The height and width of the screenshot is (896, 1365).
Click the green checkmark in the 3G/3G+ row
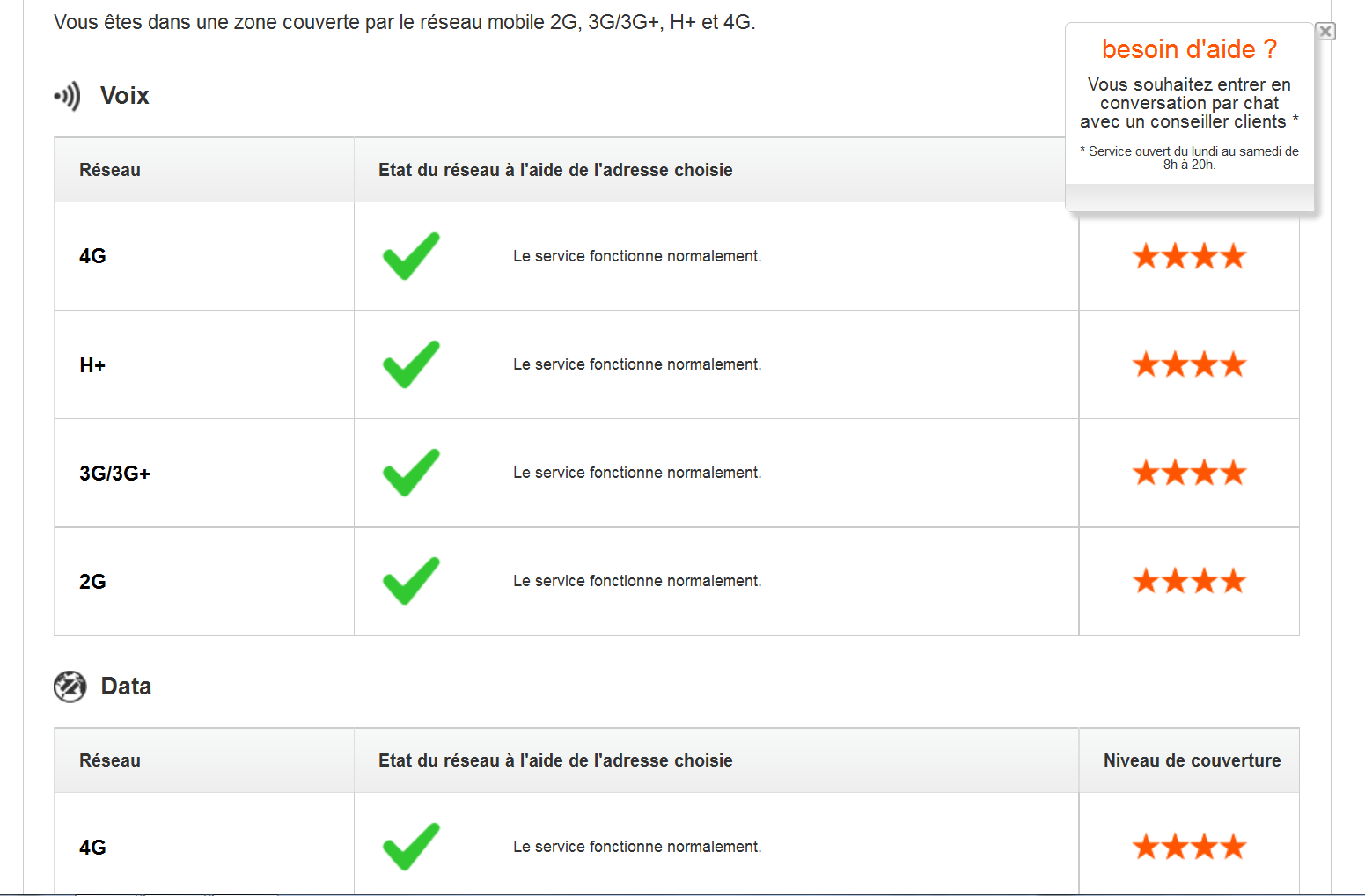tap(411, 473)
